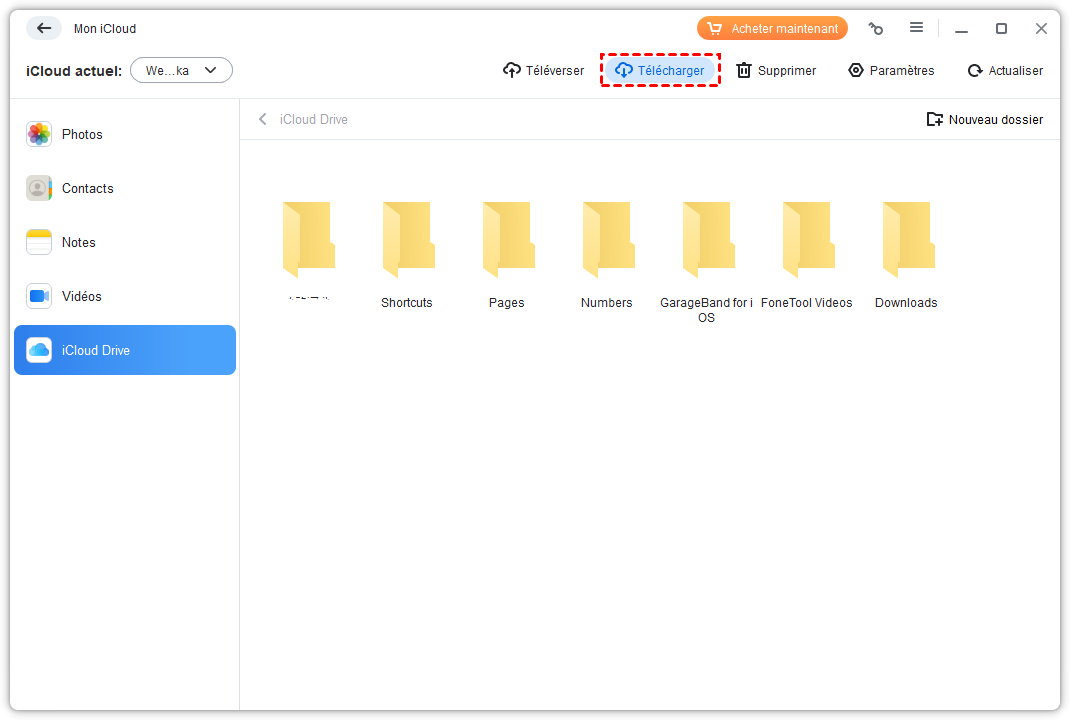Select Photos in the sidebar
This screenshot has height=720, width=1070.
click(82, 134)
